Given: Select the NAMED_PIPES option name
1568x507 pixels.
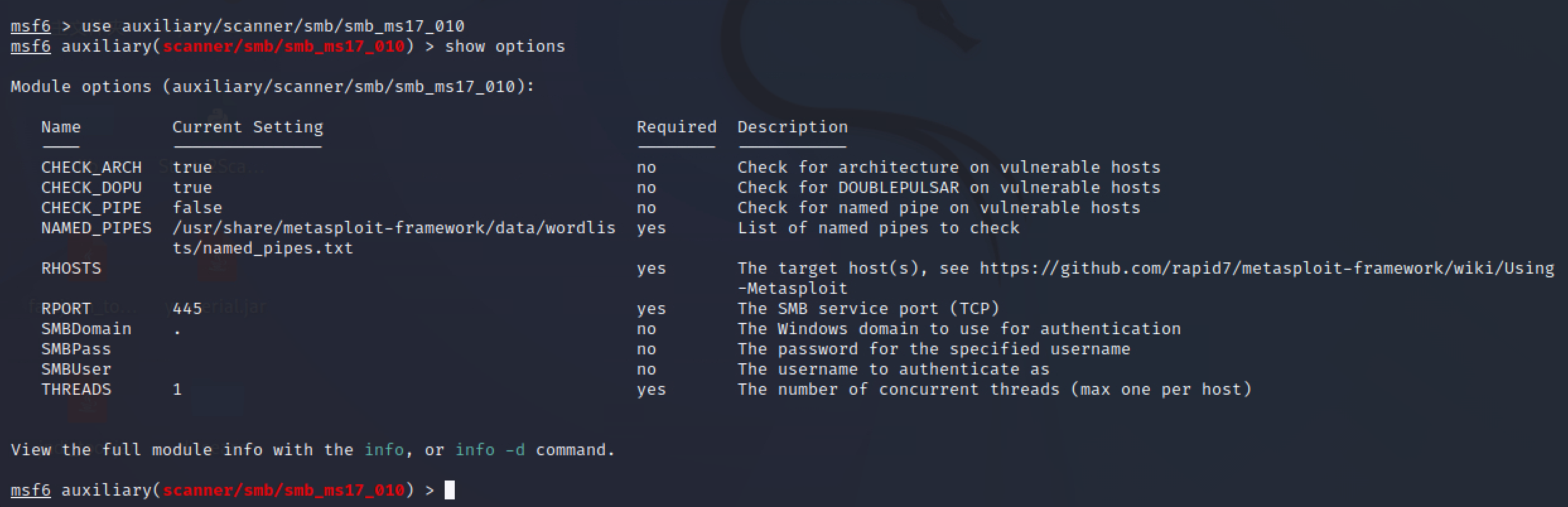Looking at the screenshot, I should pos(97,228).
